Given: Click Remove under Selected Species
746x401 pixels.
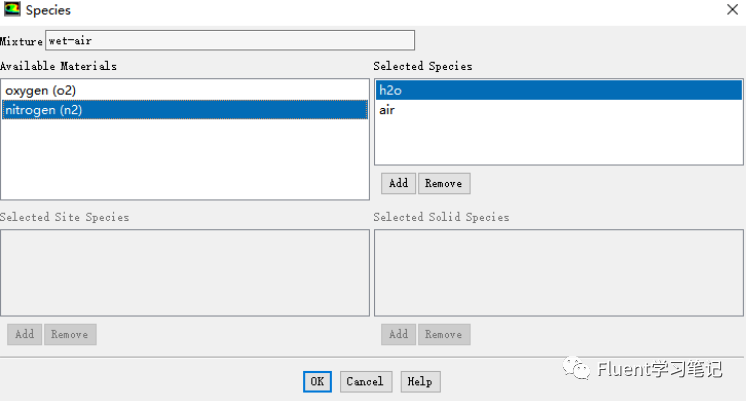Looking at the screenshot, I should pos(444,183).
